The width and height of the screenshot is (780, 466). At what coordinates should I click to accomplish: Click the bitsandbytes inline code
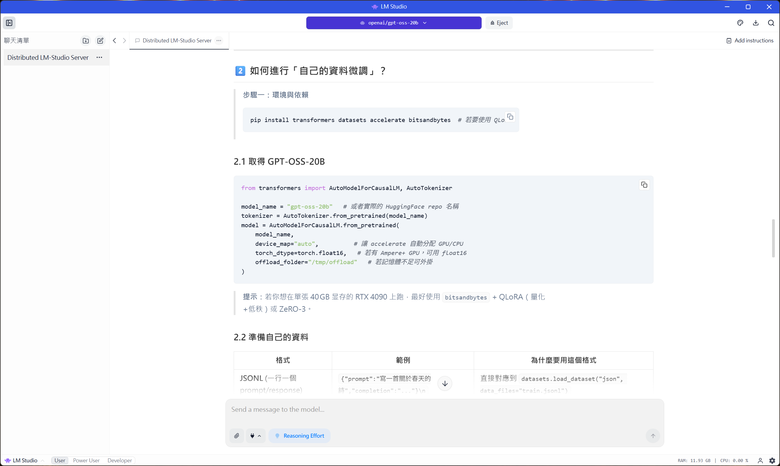[466, 297]
